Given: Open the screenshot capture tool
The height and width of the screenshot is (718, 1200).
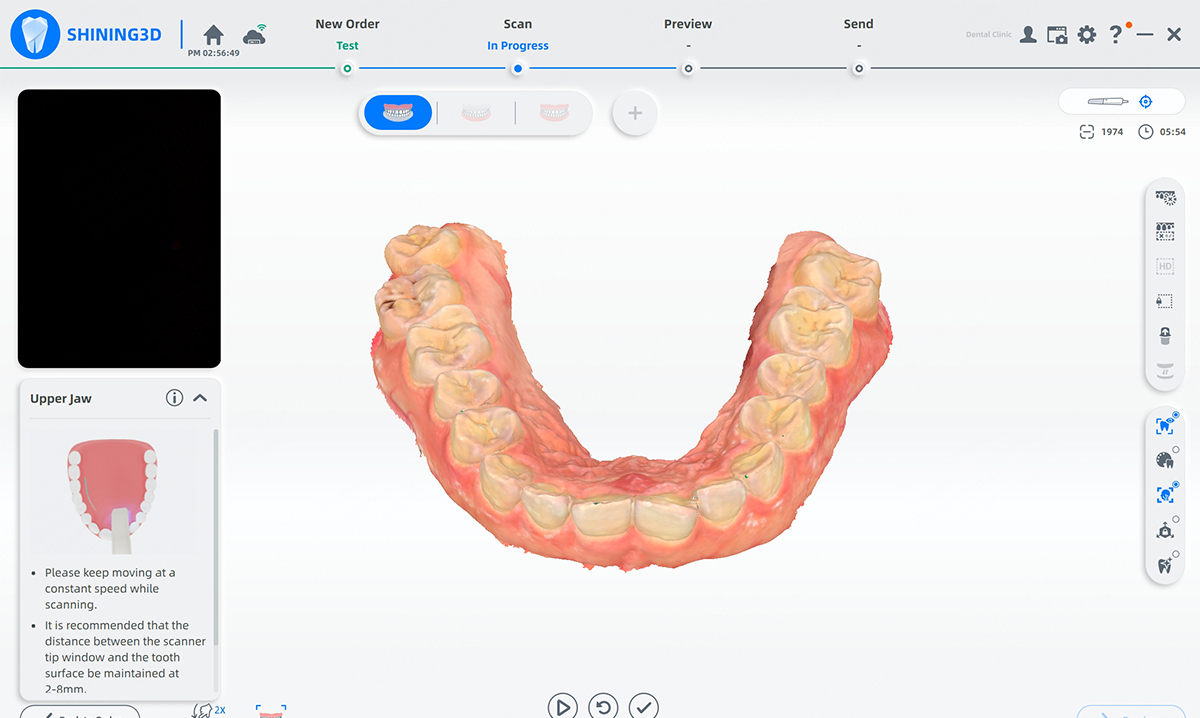Looking at the screenshot, I should (x=1057, y=35).
